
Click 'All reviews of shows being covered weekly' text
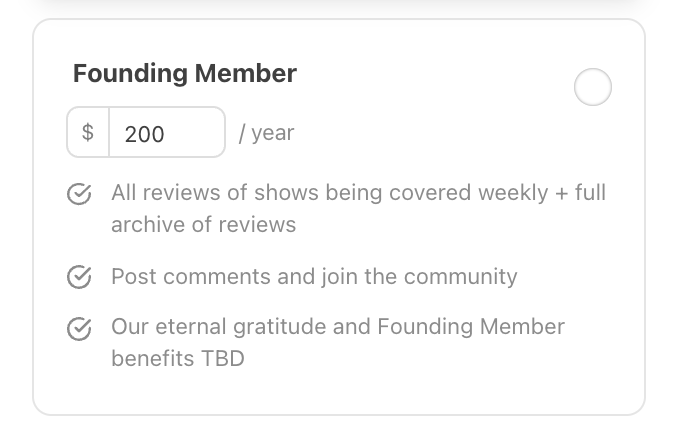(x=330, y=193)
